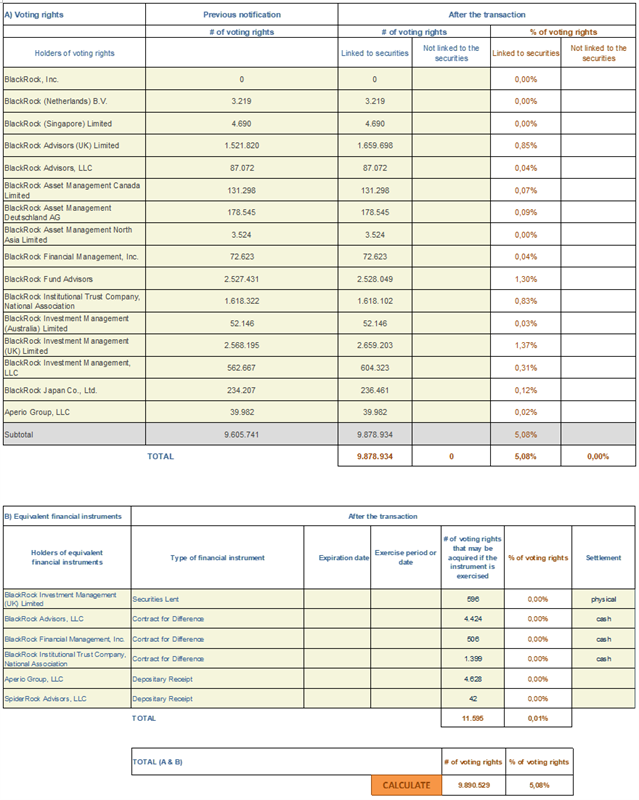Select BlackRock Asset Management Deutschland AG cell
Image resolution: width=639 pixels, height=800 pixels.
(75, 212)
